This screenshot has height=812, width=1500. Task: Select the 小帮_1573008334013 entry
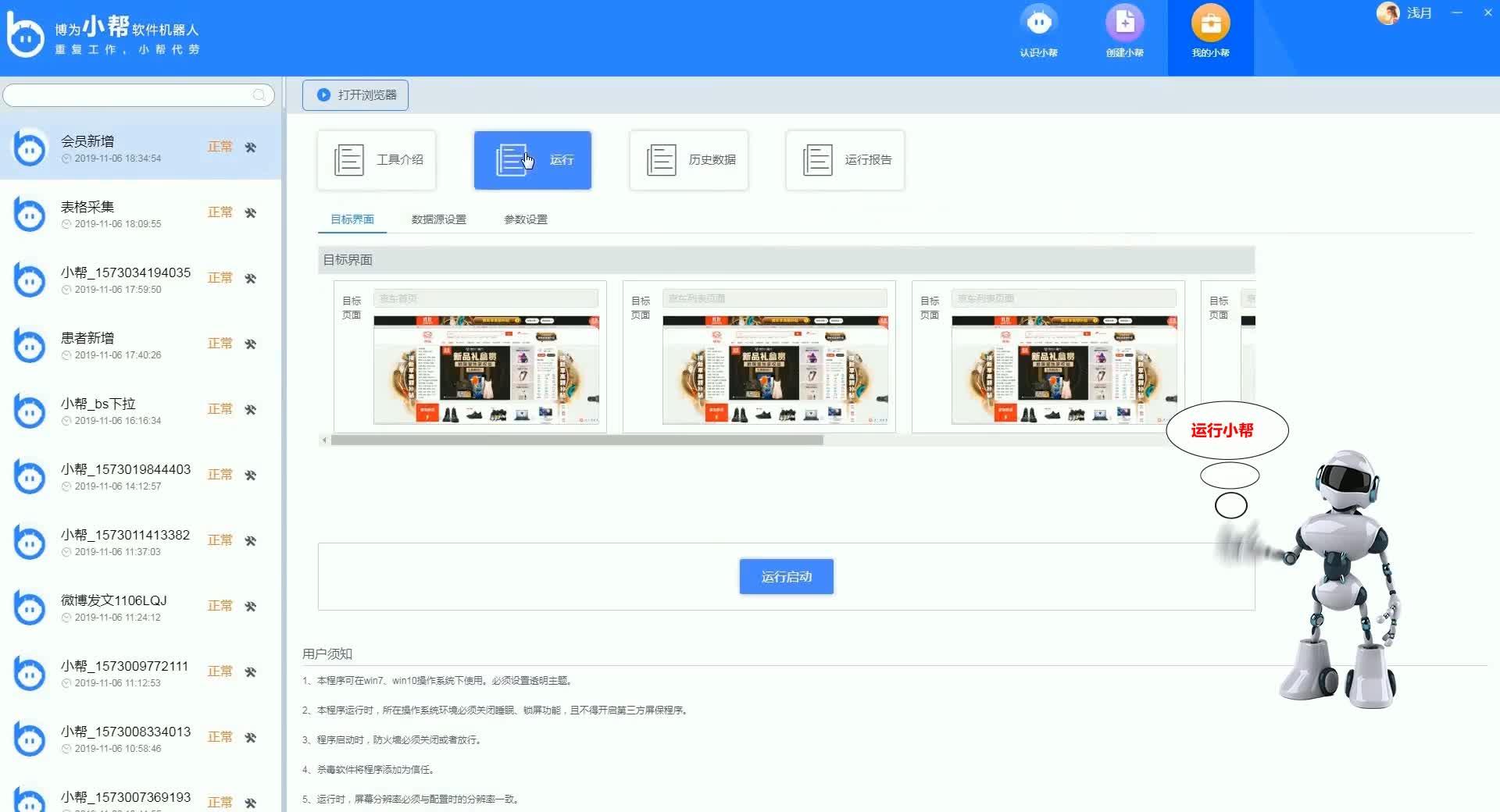point(141,738)
